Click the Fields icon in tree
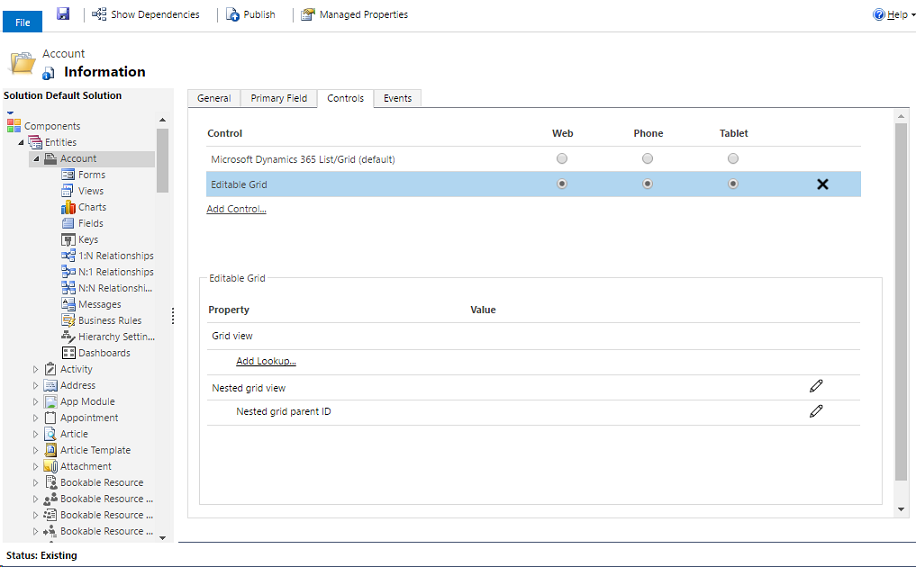Image resolution: width=916 pixels, height=567 pixels. [68, 223]
